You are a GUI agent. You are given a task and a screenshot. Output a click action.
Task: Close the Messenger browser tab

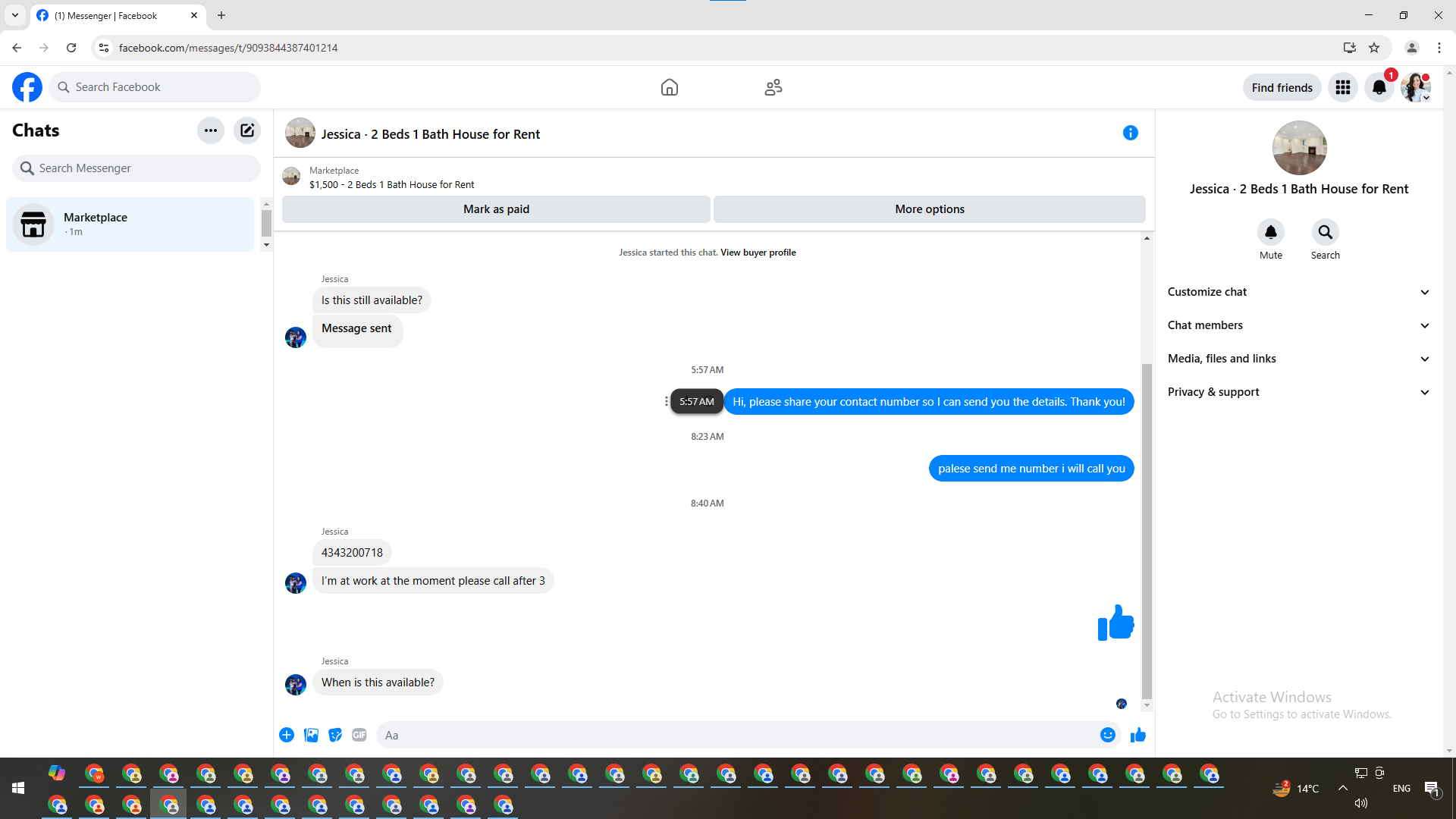[x=194, y=15]
